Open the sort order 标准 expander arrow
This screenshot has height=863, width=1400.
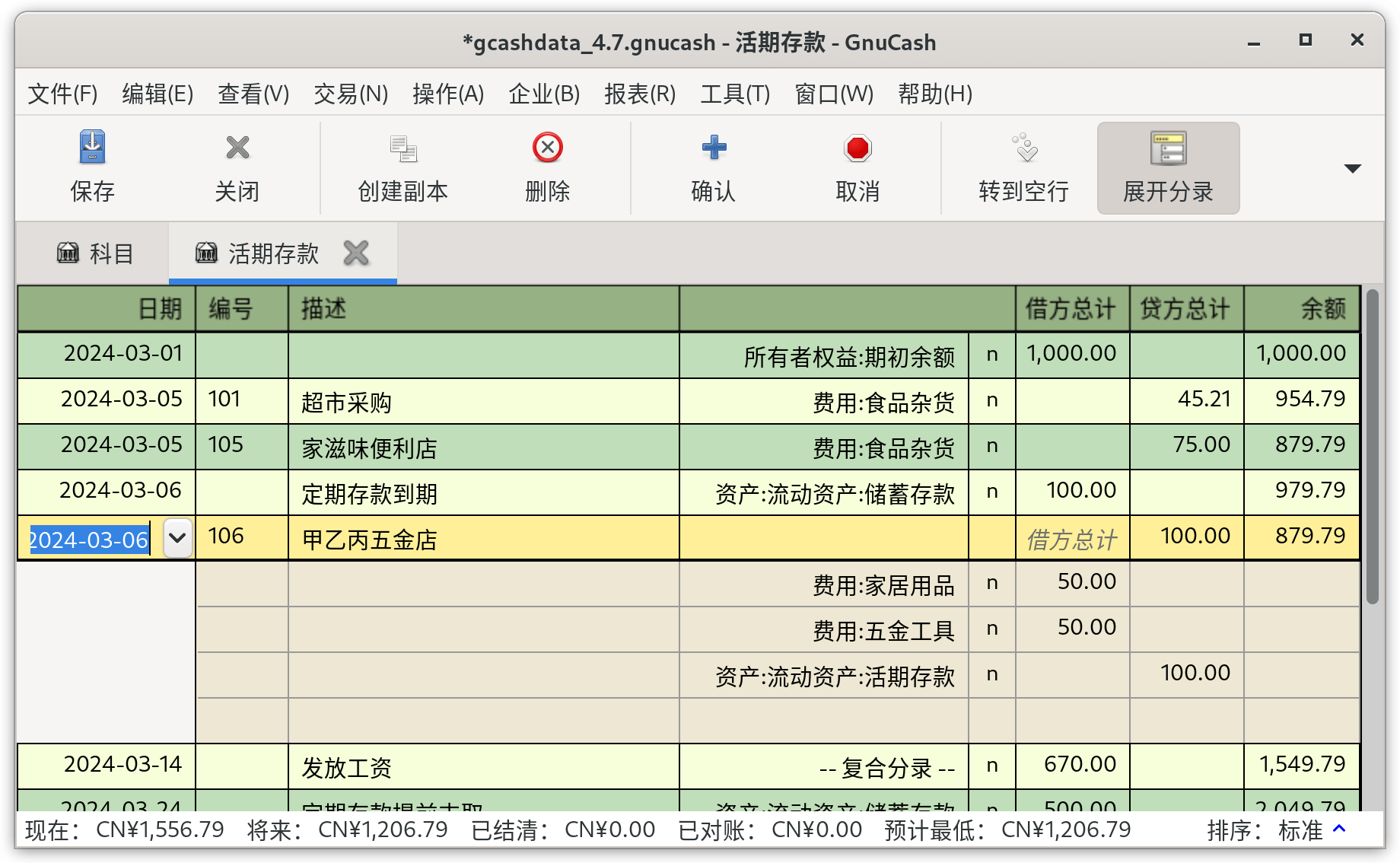point(1340,829)
